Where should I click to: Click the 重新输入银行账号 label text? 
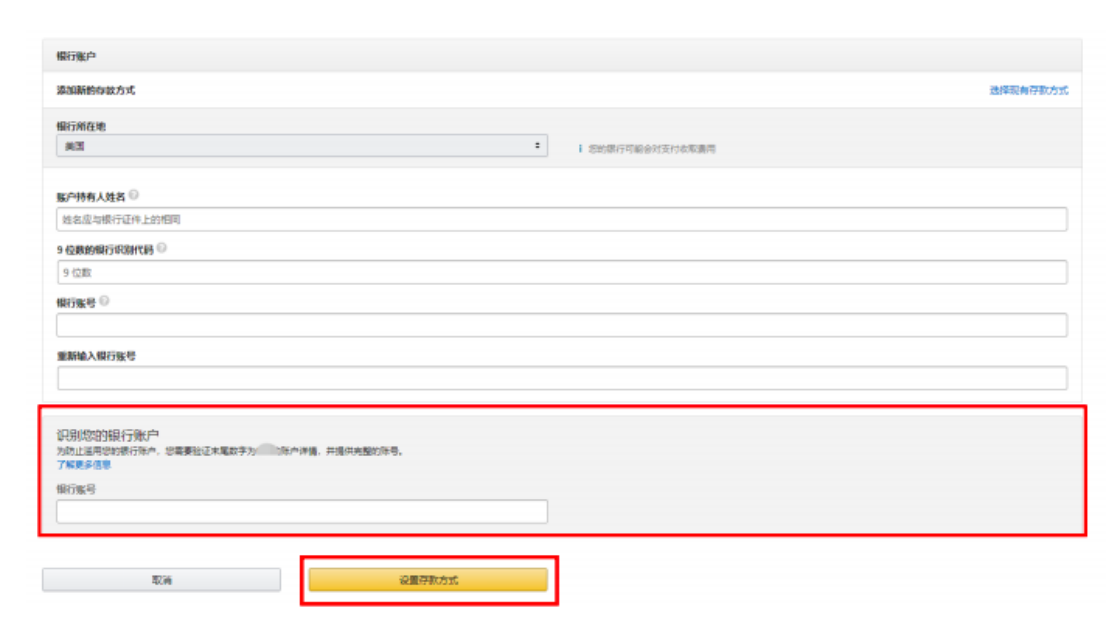[x=96, y=356]
